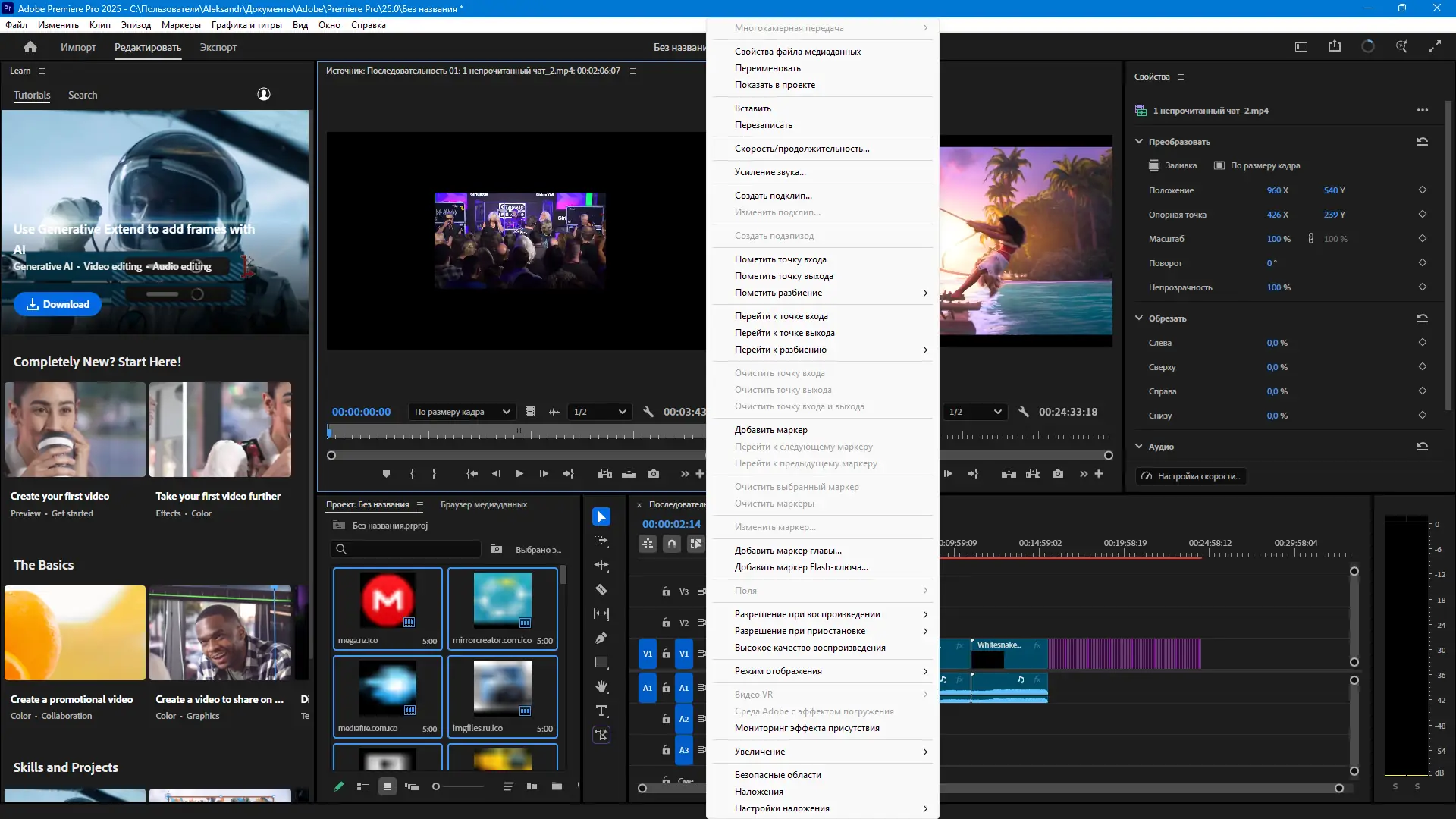Select the Pen tool in toolbar
The height and width of the screenshot is (819, 1456).
coord(601,638)
